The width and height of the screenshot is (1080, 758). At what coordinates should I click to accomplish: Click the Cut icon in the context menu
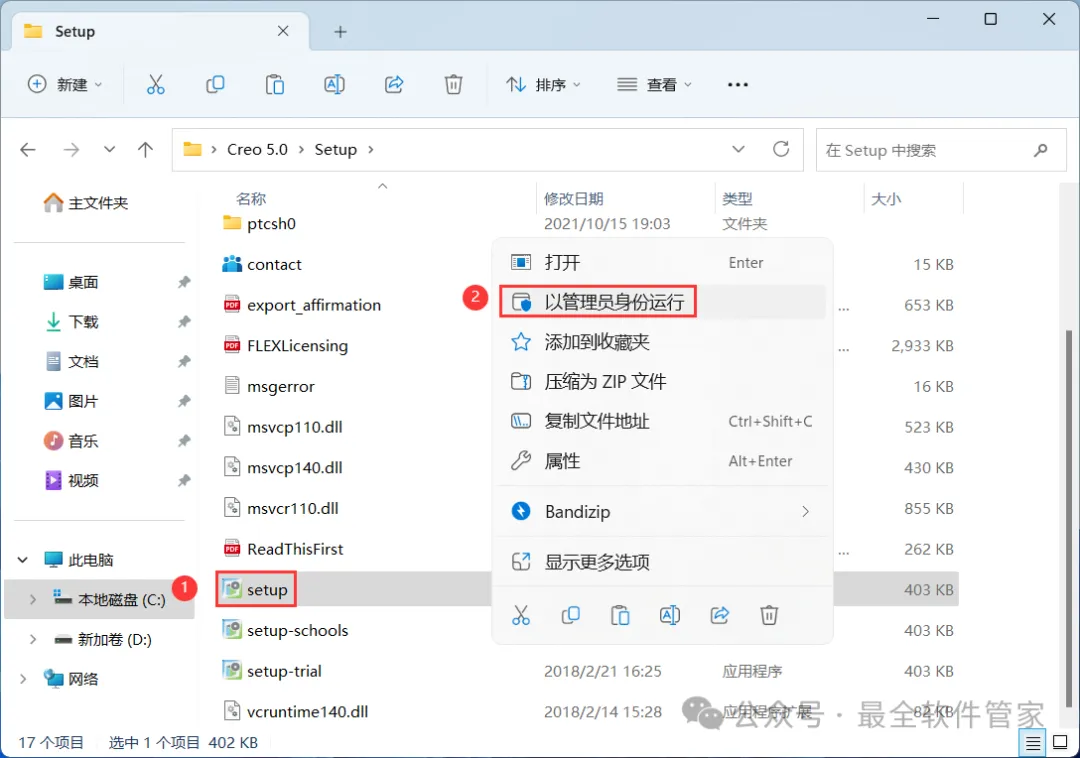pos(521,615)
